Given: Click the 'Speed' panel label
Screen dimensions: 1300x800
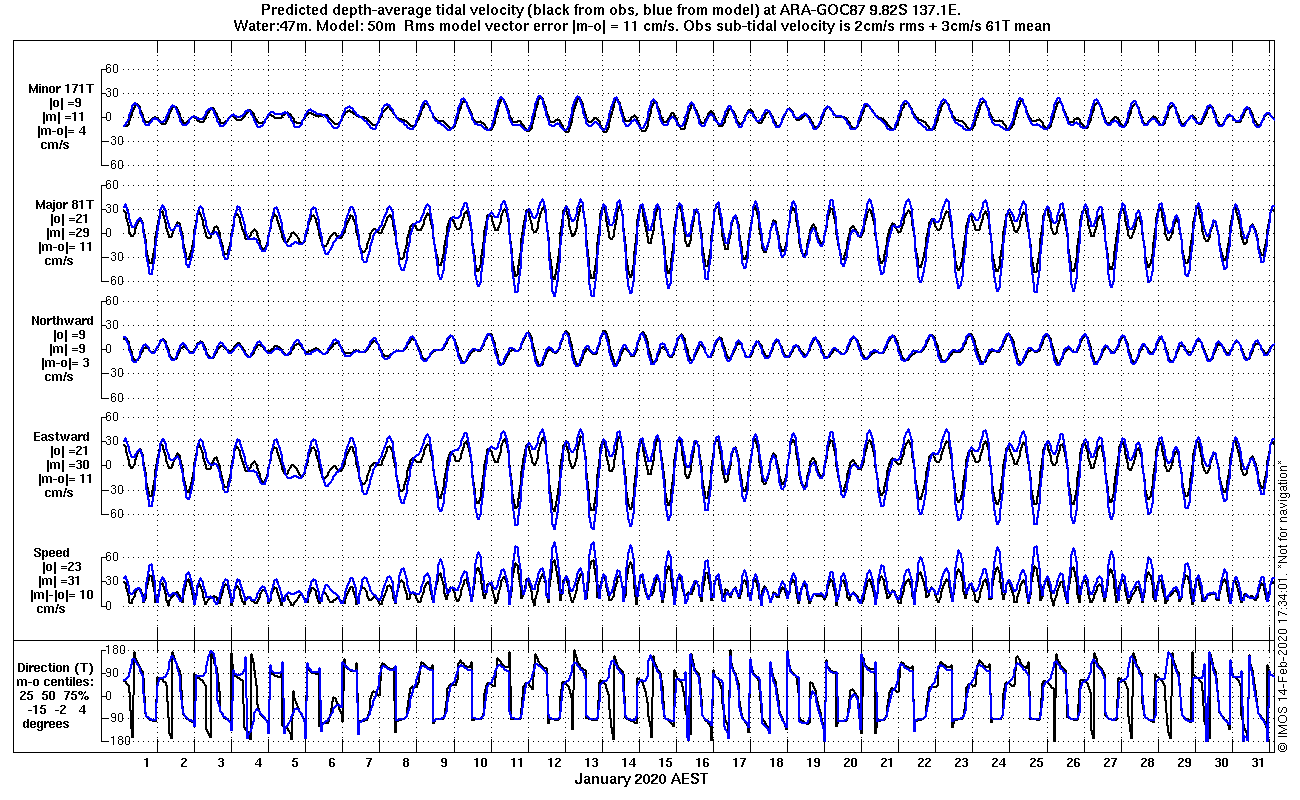Looking at the screenshot, I should (x=51, y=553).
